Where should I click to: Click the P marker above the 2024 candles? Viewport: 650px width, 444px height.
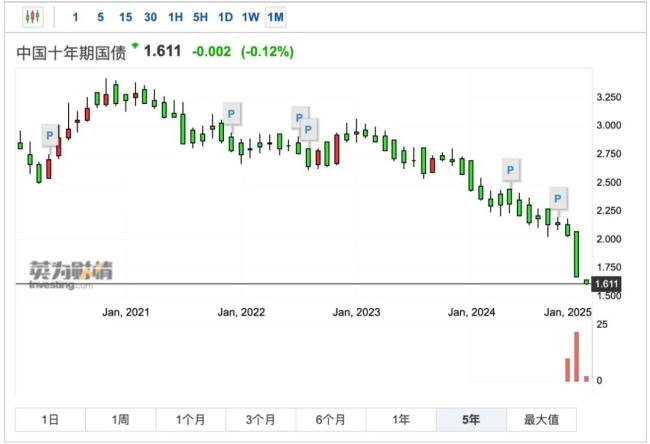[510, 170]
